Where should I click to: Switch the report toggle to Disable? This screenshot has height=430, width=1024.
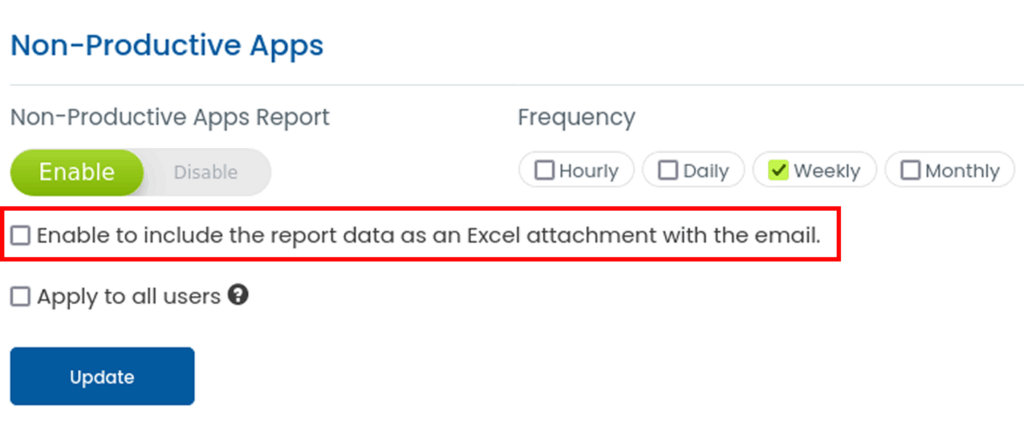coord(206,172)
